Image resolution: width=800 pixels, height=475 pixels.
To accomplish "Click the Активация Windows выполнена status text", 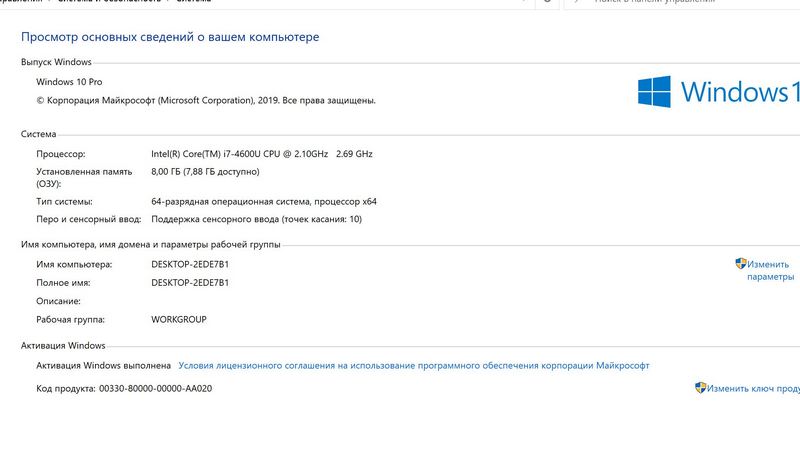I will [103, 366].
